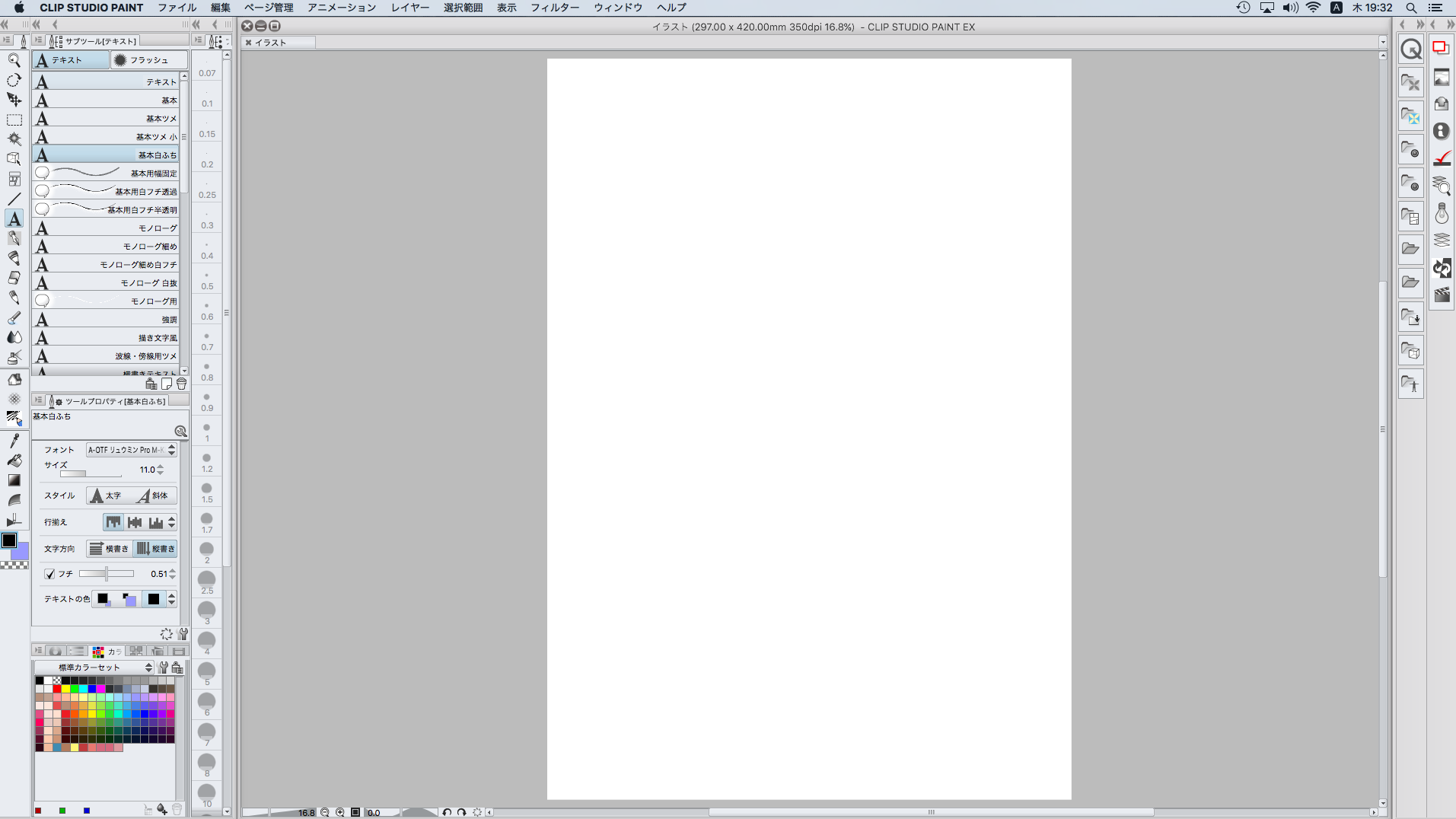Adjust the font size stepper arrows
Viewport: 1456px width, 819px height.
160,470
